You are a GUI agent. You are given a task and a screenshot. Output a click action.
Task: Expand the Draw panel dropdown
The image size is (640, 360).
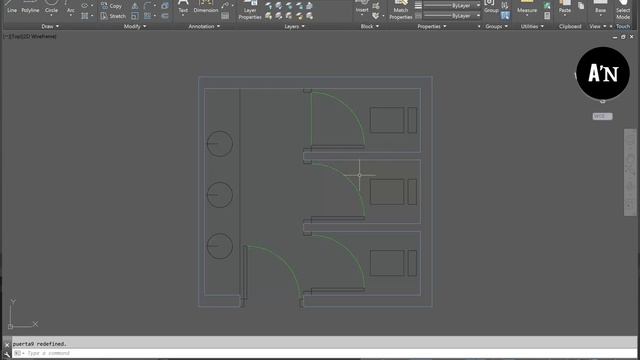[x=50, y=27]
